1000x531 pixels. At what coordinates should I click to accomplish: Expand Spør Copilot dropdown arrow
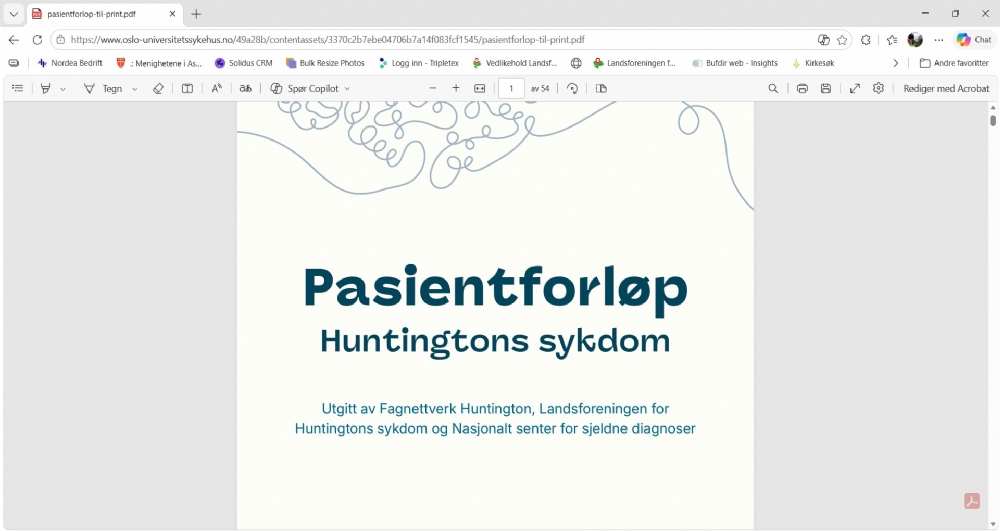pos(347,89)
